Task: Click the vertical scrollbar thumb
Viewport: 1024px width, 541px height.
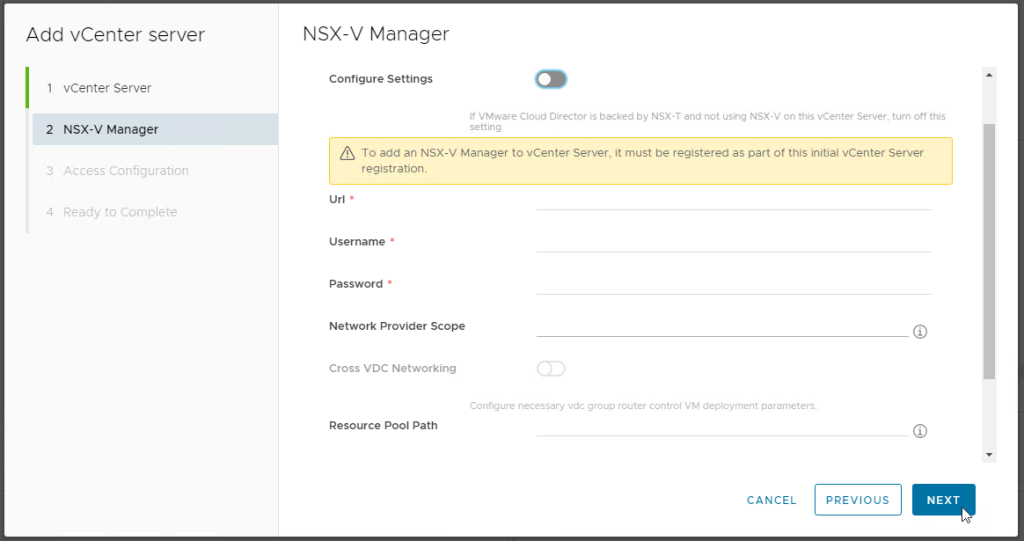Action: pyautogui.click(x=989, y=250)
